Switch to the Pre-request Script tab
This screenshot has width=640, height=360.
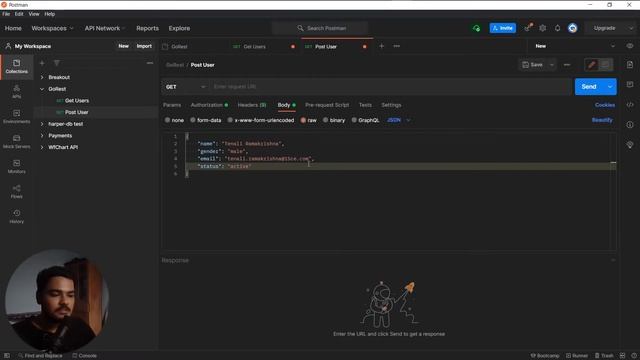[x=327, y=105]
